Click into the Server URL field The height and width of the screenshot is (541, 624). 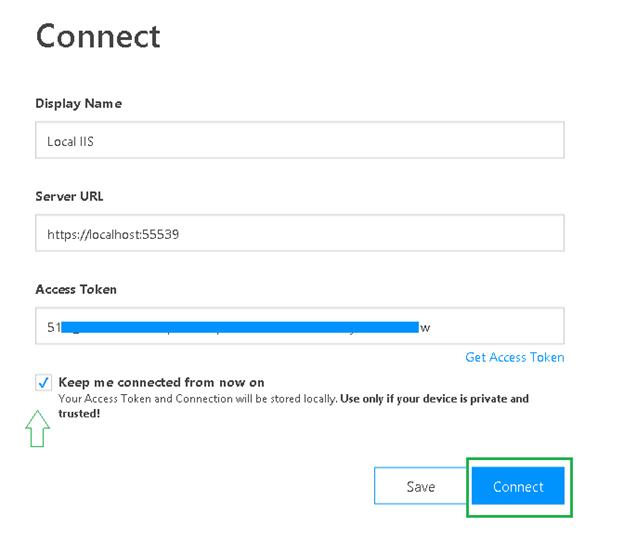click(x=299, y=234)
